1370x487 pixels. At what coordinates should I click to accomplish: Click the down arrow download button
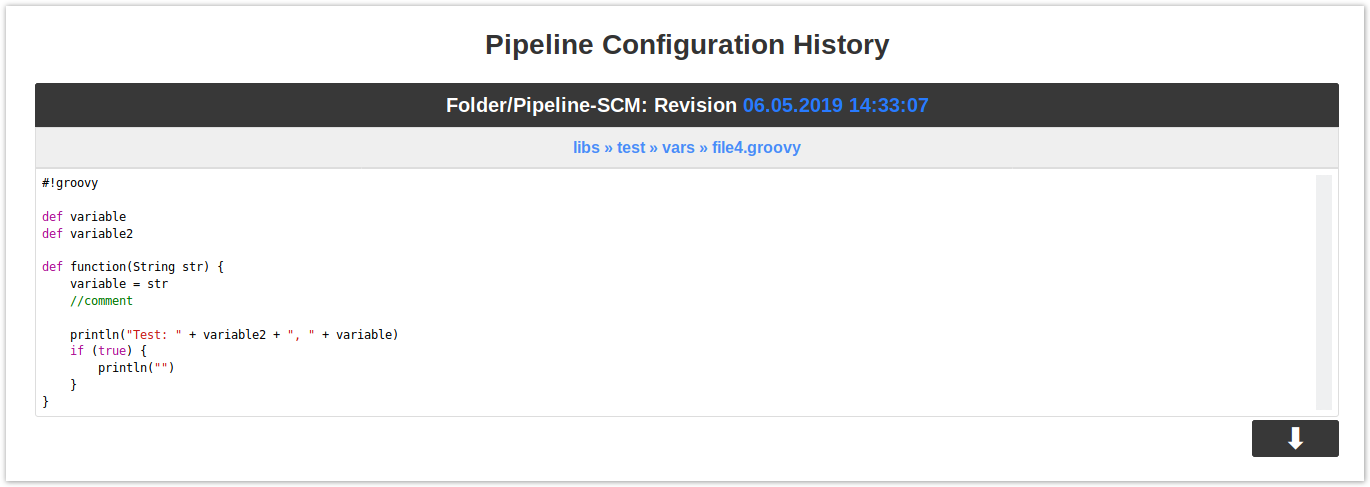tap(1295, 438)
